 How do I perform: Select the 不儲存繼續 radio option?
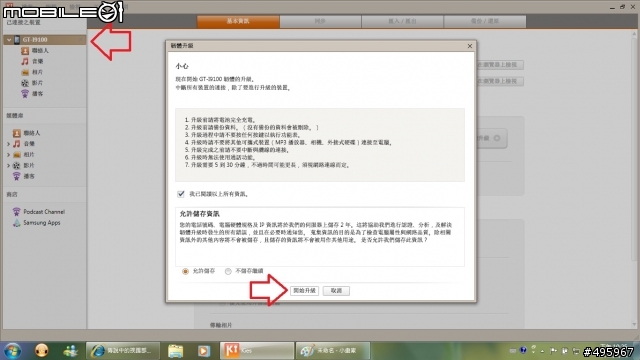coord(228,271)
